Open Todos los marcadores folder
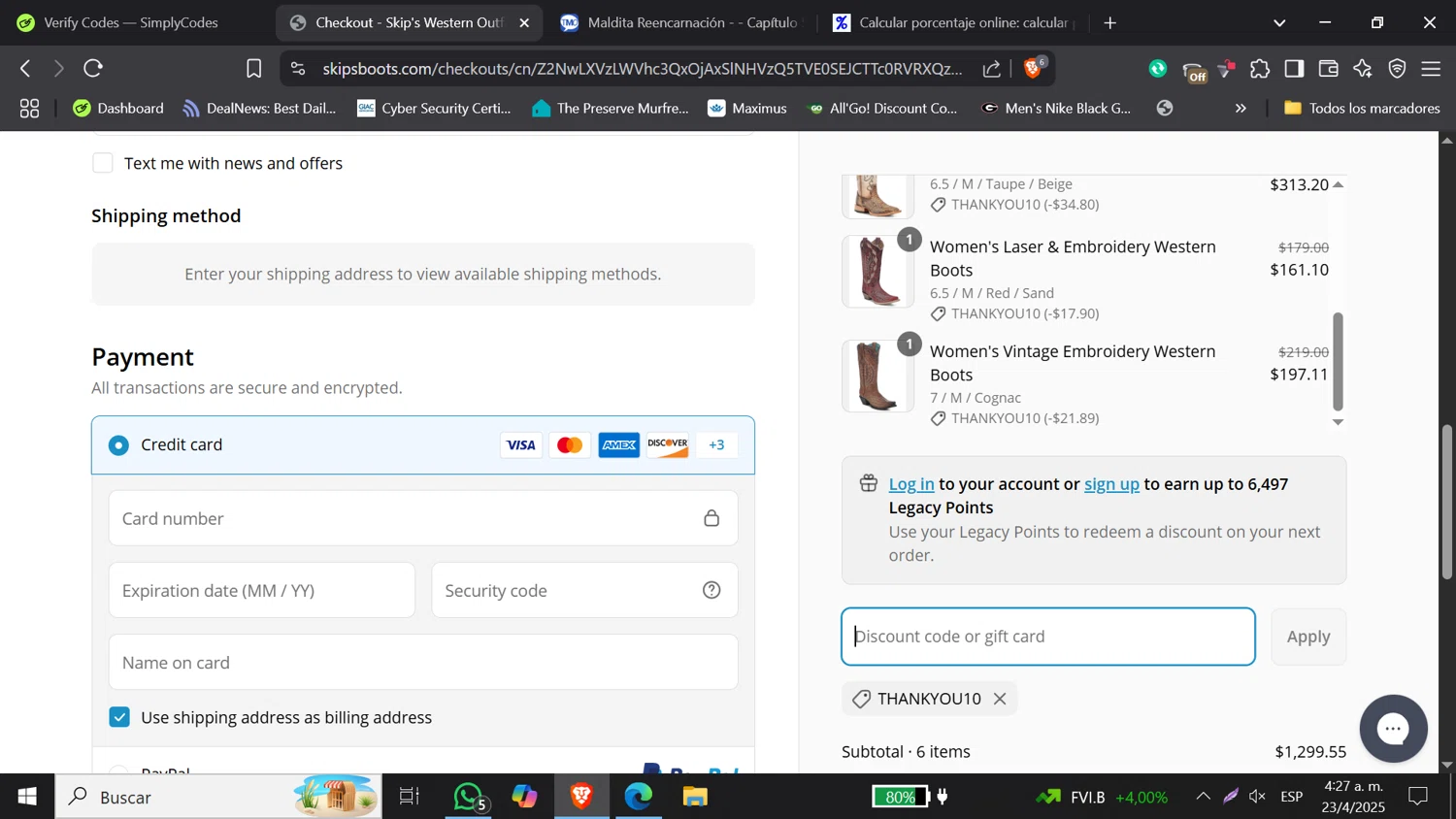This screenshot has height=819, width=1456. (x=1362, y=108)
